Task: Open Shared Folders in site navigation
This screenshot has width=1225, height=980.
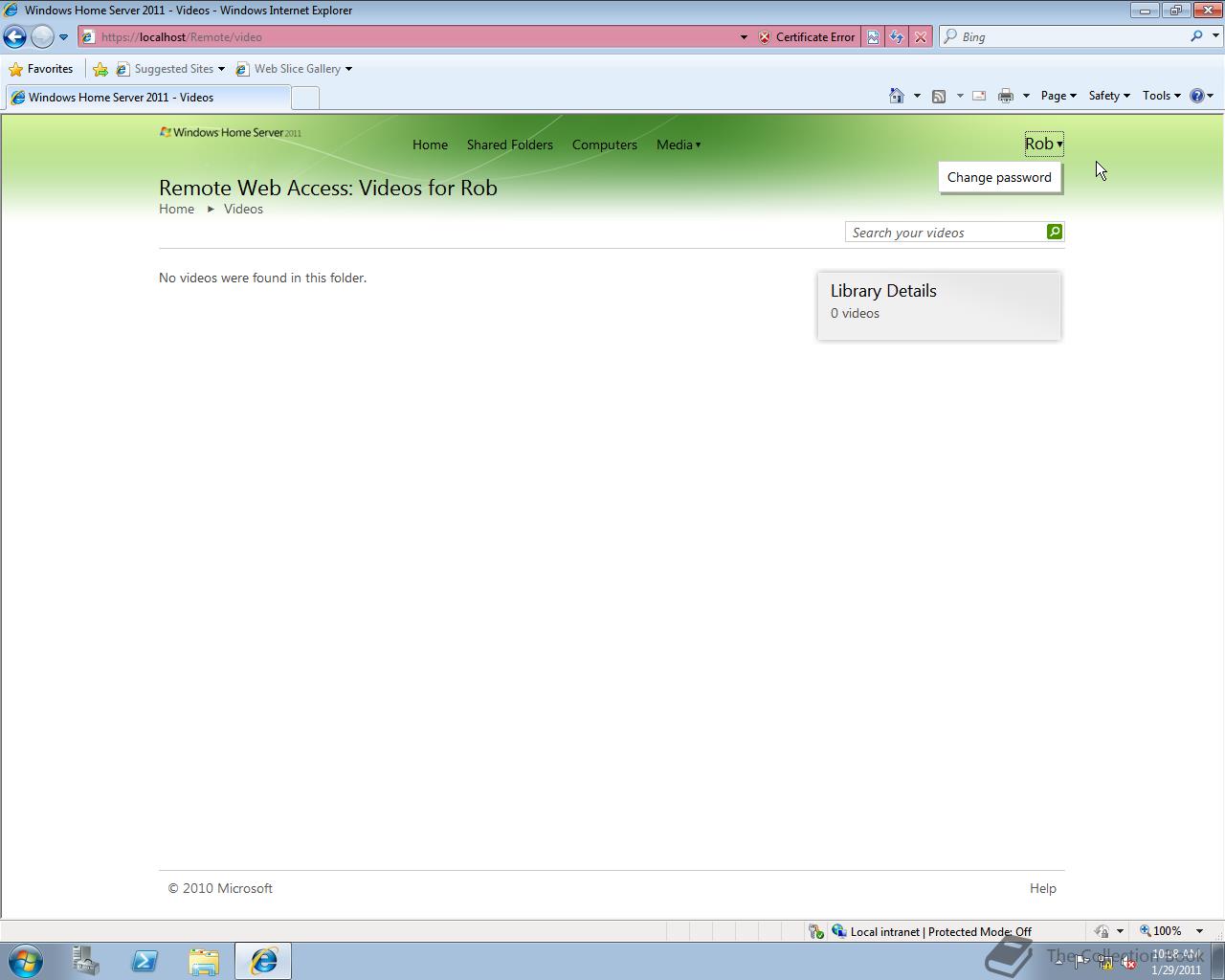Action: (510, 145)
